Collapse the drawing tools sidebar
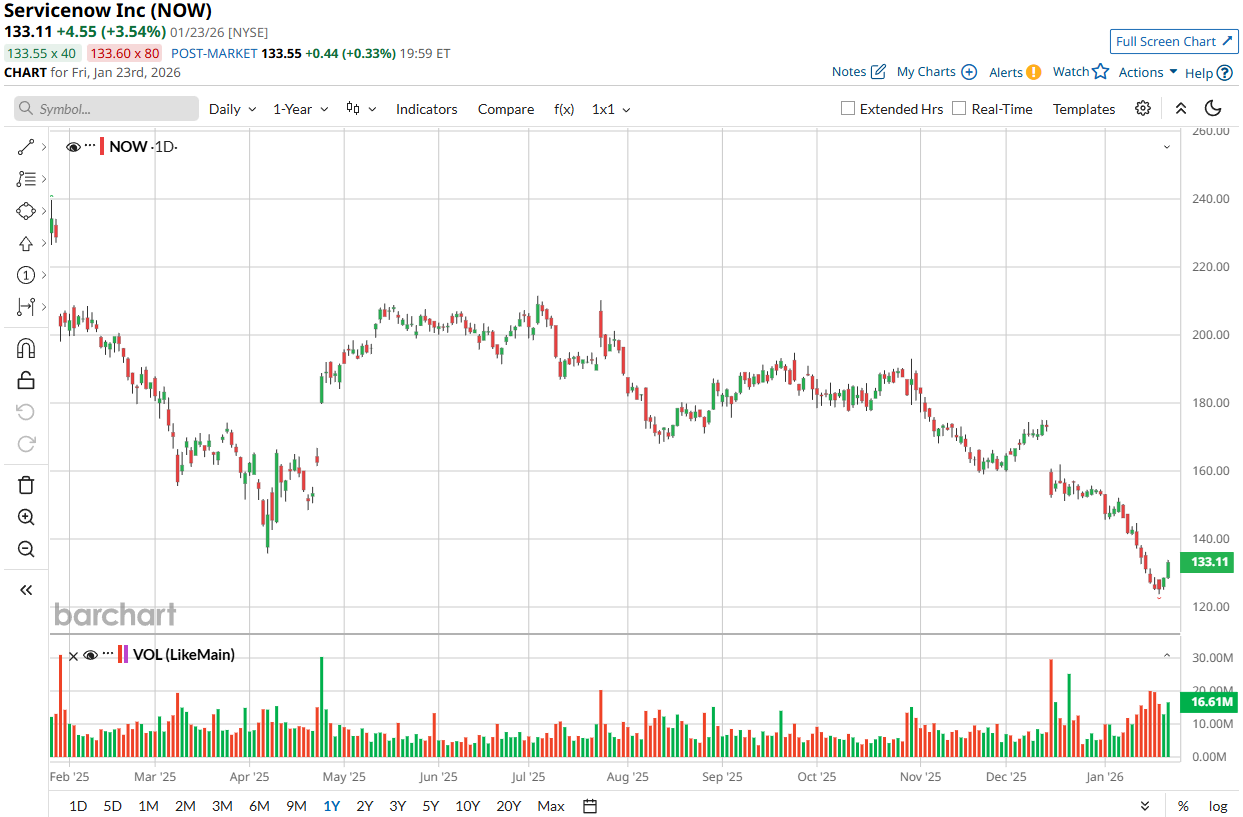The height and width of the screenshot is (817, 1243). [x=26, y=590]
